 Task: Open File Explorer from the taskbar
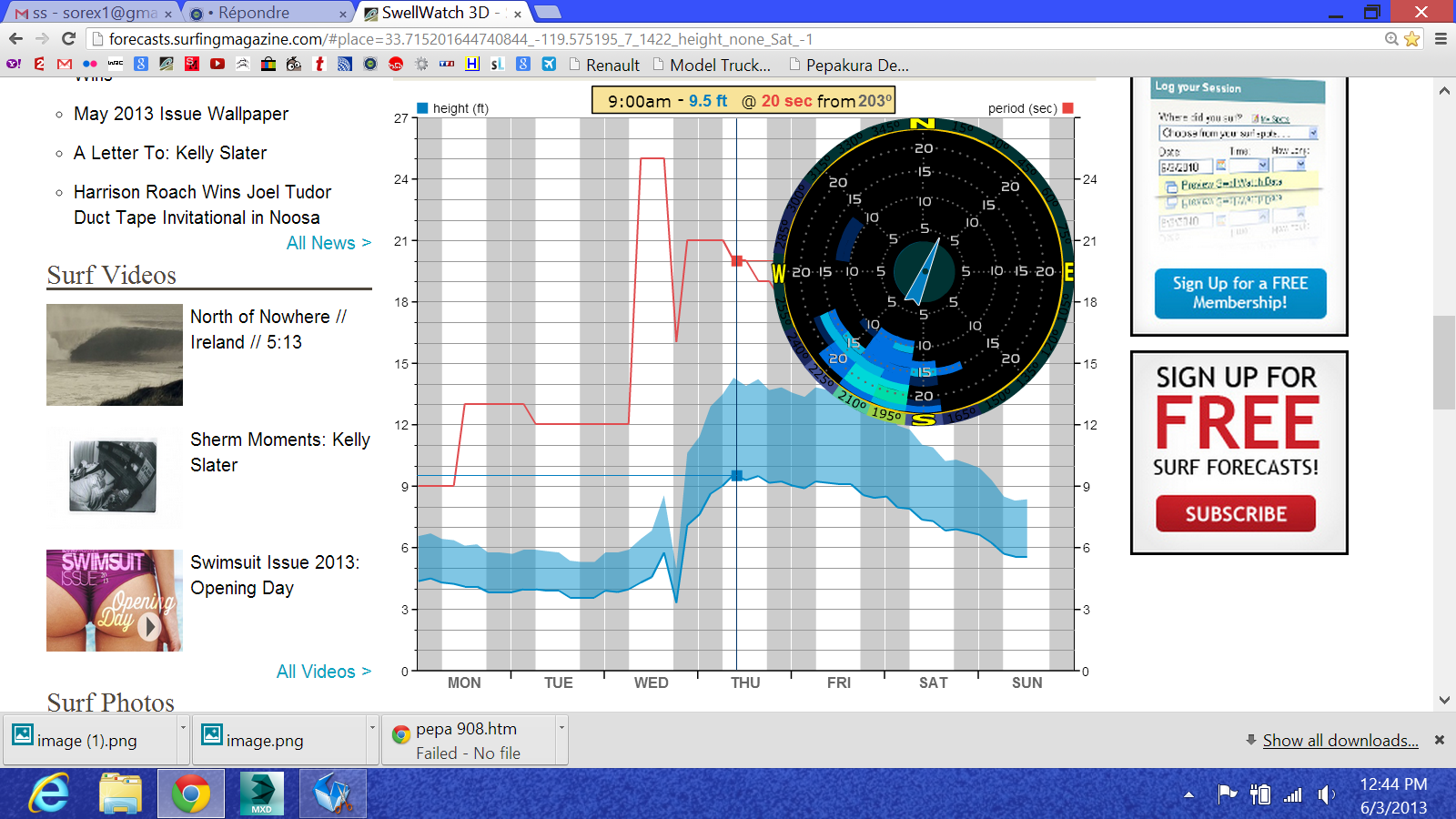click(120, 794)
